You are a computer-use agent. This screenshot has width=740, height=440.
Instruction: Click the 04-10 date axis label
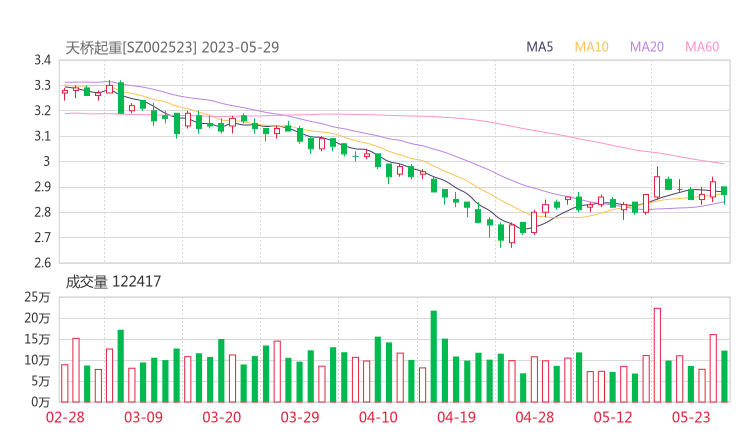pyautogui.click(x=378, y=417)
